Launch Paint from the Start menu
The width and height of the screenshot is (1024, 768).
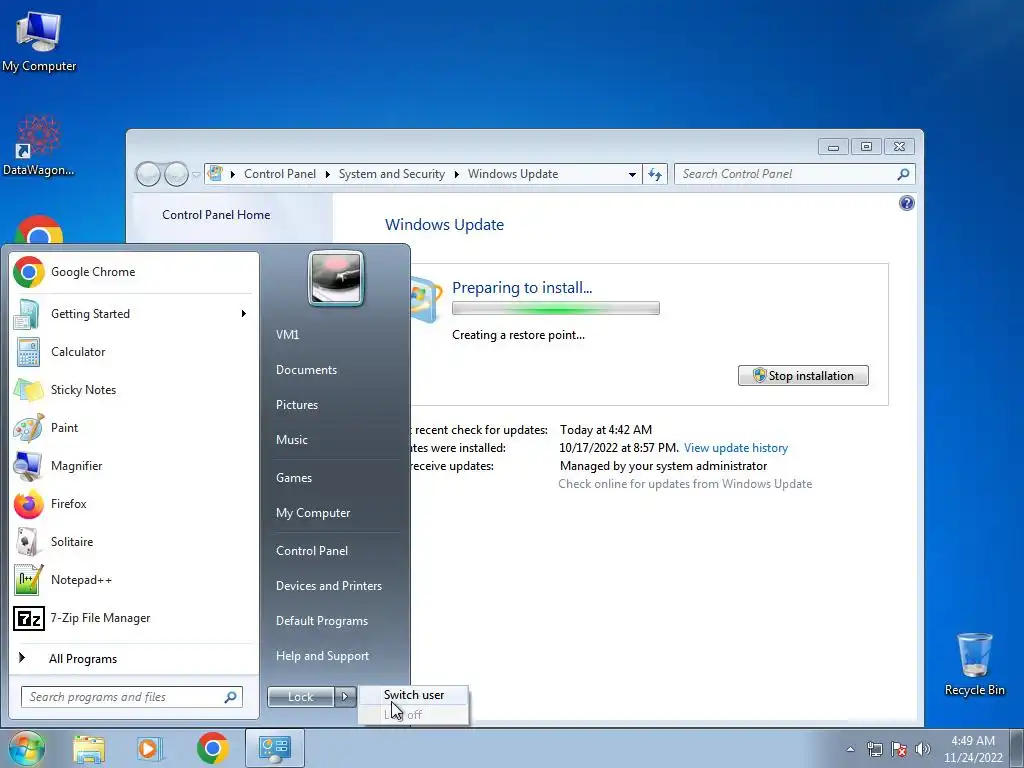point(134,428)
